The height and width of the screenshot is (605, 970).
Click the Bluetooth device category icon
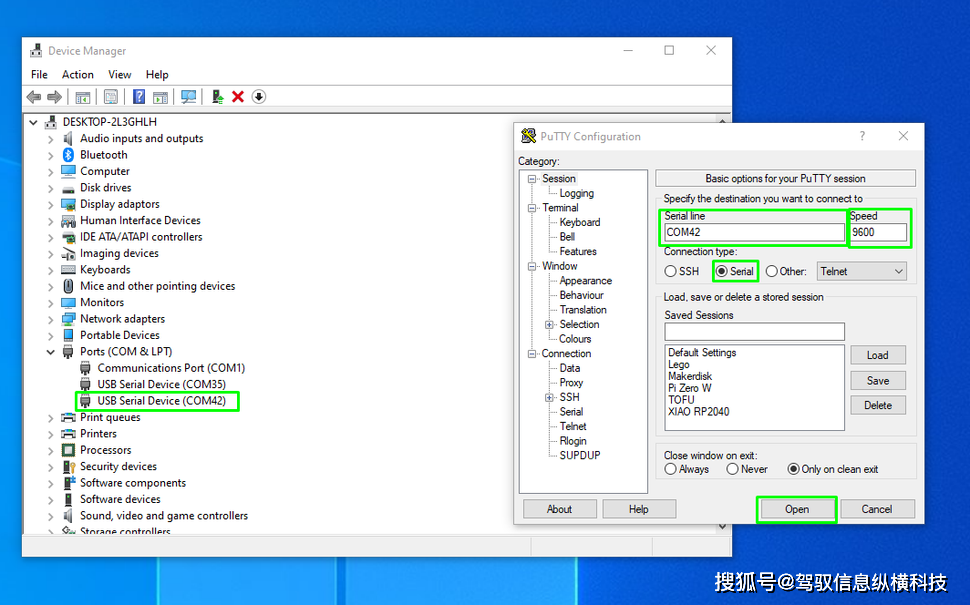(69, 155)
